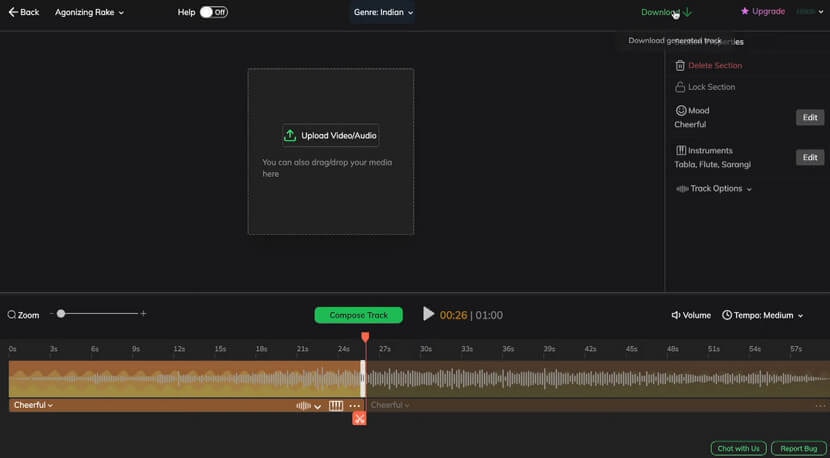Image resolution: width=830 pixels, height=458 pixels.
Task: Click the second section waveform
Action: tap(598, 379)
